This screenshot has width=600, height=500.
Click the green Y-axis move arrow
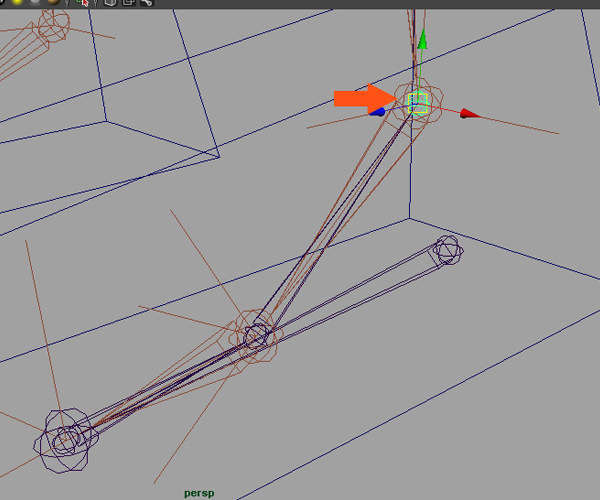(422, 39)
